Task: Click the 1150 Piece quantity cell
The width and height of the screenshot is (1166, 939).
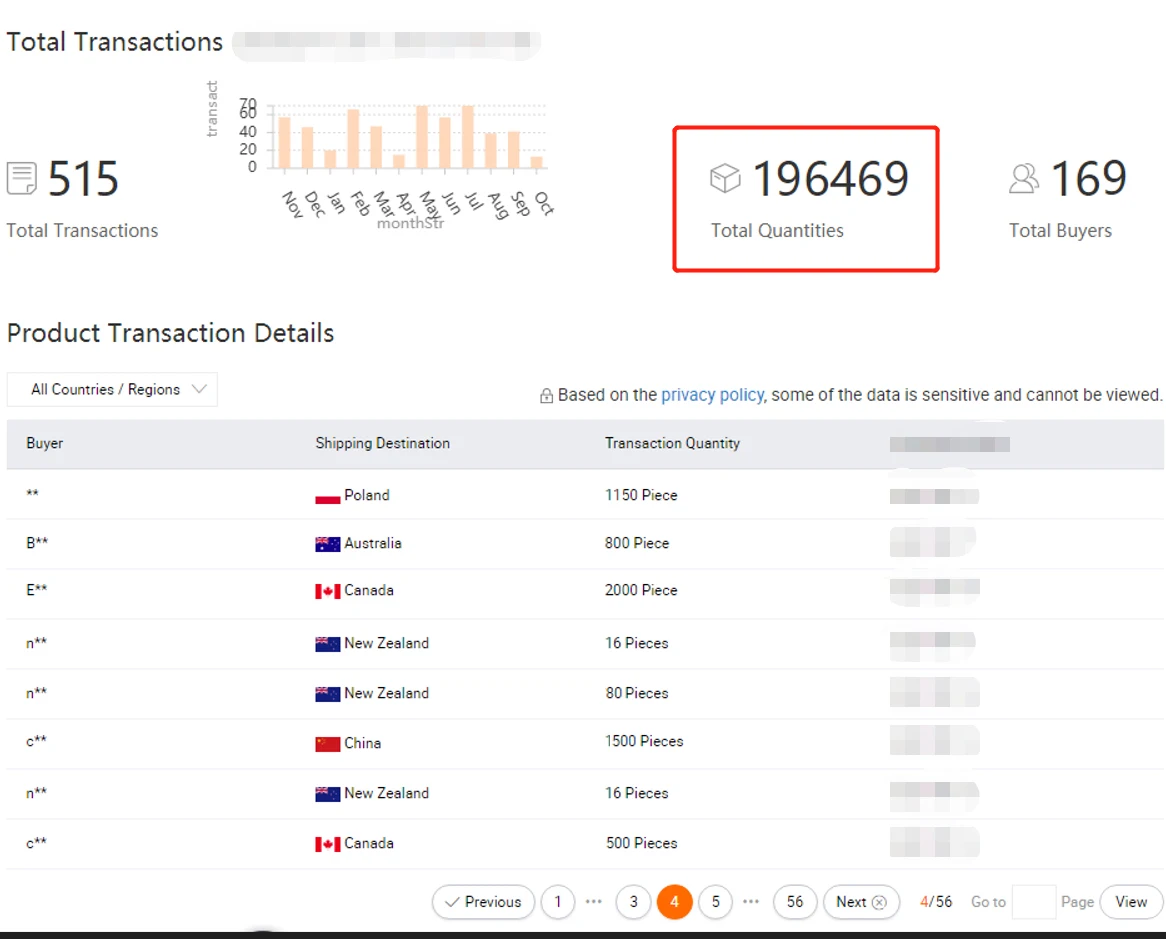Action: 641,495
